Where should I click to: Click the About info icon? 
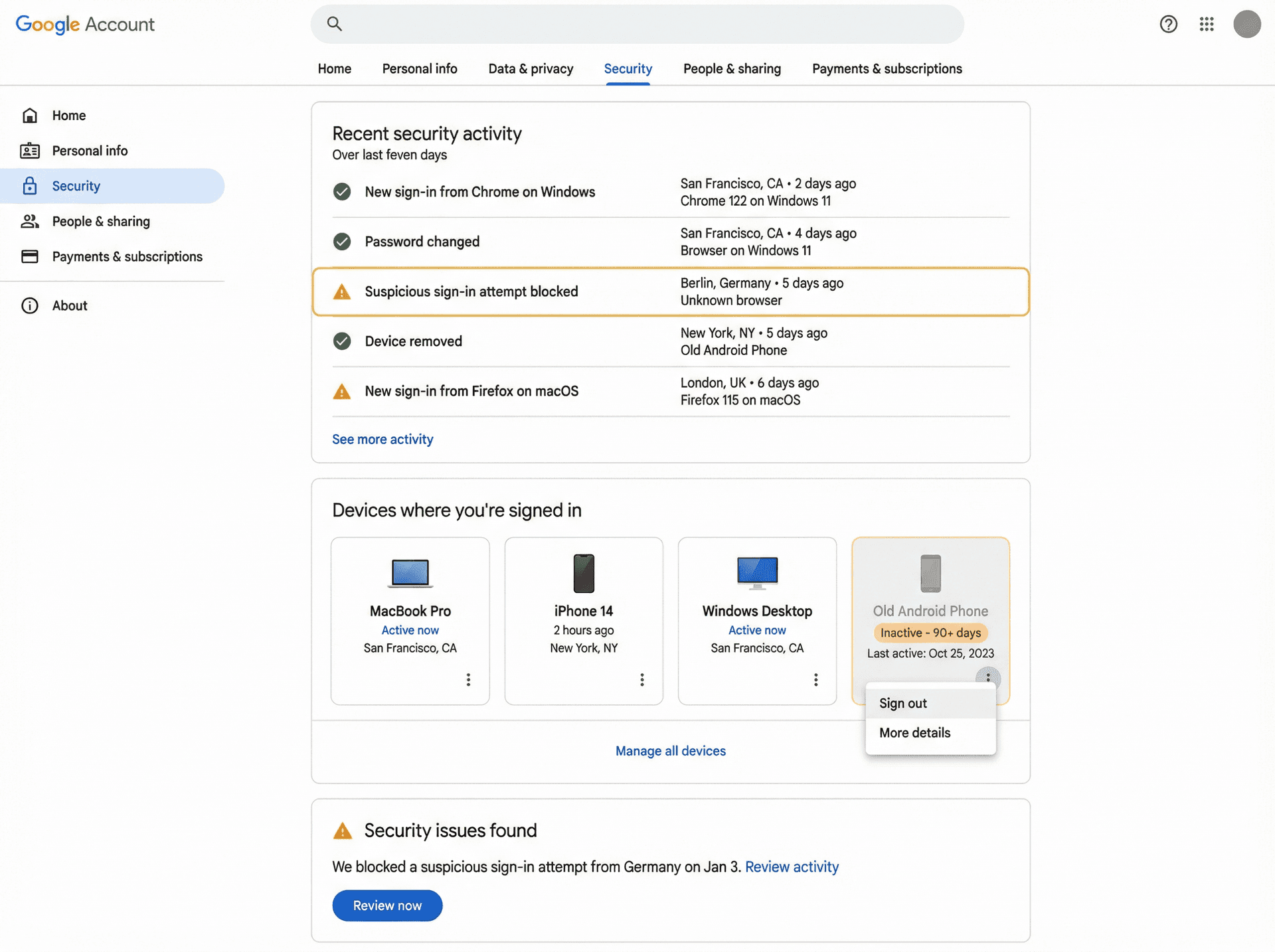(x=30, y=305)
